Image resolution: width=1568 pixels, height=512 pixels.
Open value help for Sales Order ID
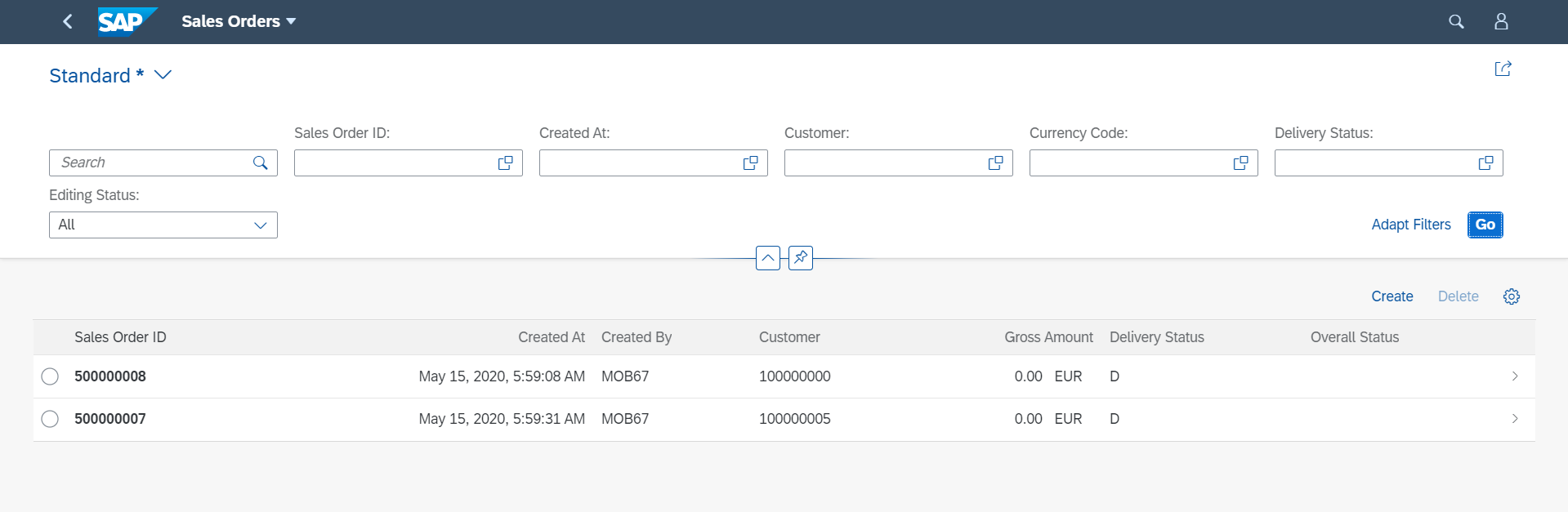coord(506,163)
